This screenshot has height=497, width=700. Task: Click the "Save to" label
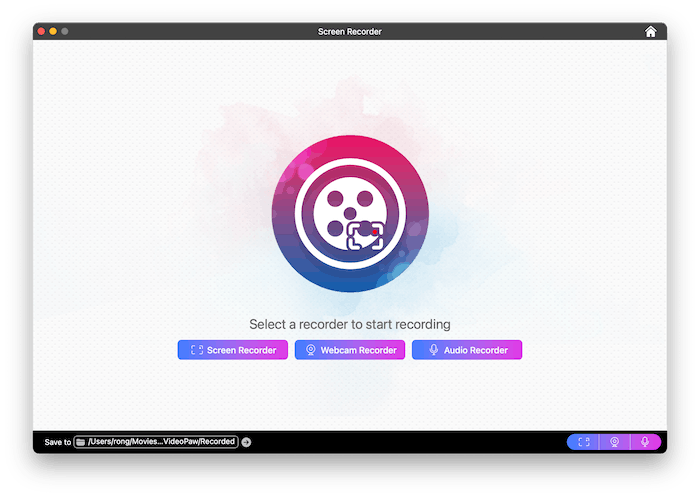pyautogui.click(x=58, y=442)
